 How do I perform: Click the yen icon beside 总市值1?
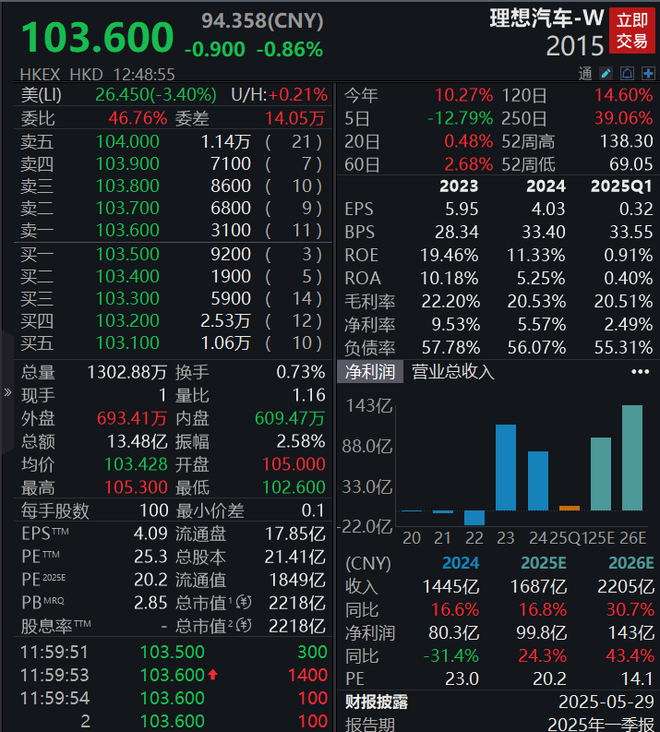click(244, 602)
